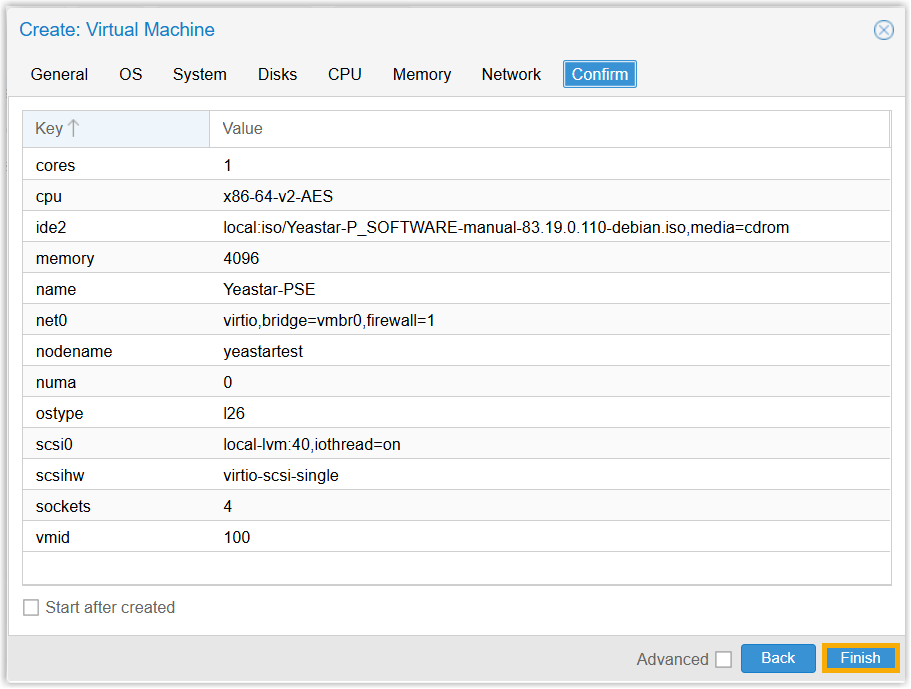Go Back to the previous step
The height and width of the screenshot is (689, 911).
[x=777, y=658]
